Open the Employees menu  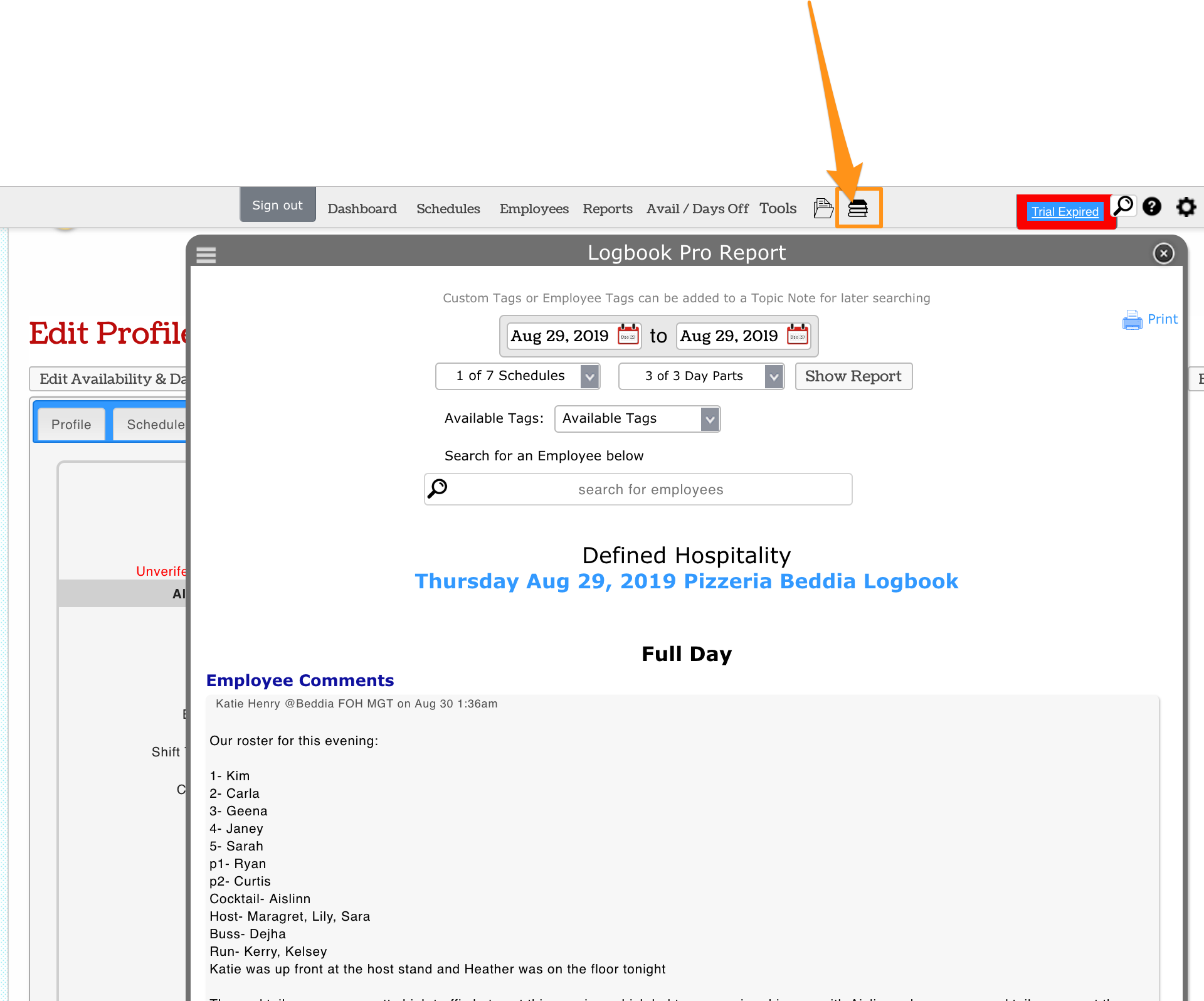[534, 208]
